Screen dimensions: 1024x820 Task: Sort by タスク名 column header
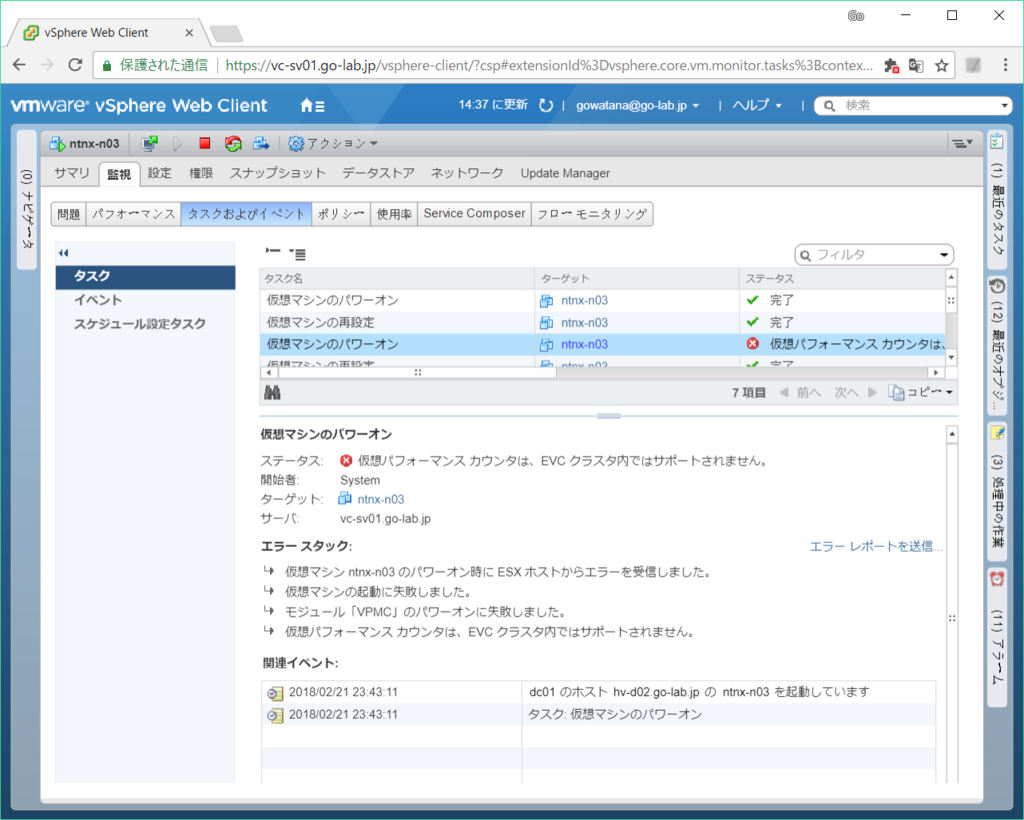pyautogui.click(x=397, y=279)
